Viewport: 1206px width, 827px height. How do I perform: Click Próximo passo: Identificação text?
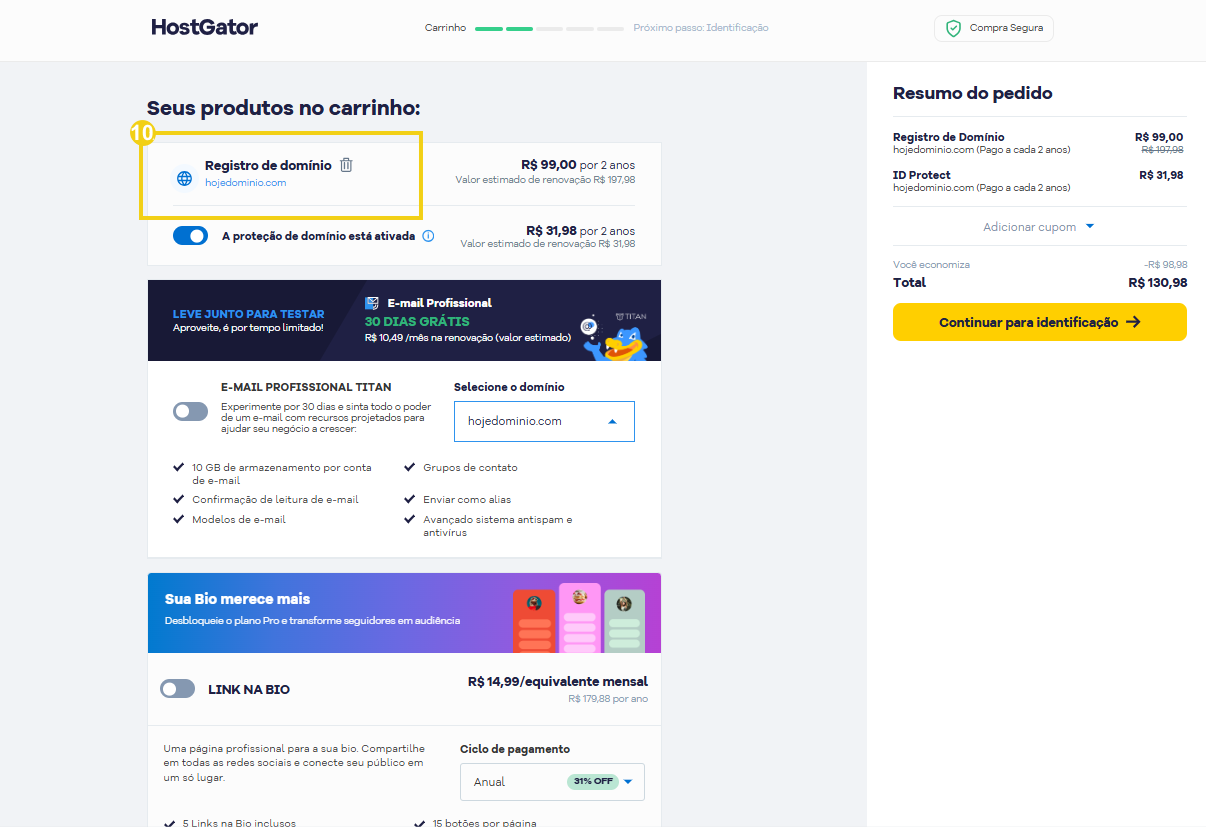point(701,28)
